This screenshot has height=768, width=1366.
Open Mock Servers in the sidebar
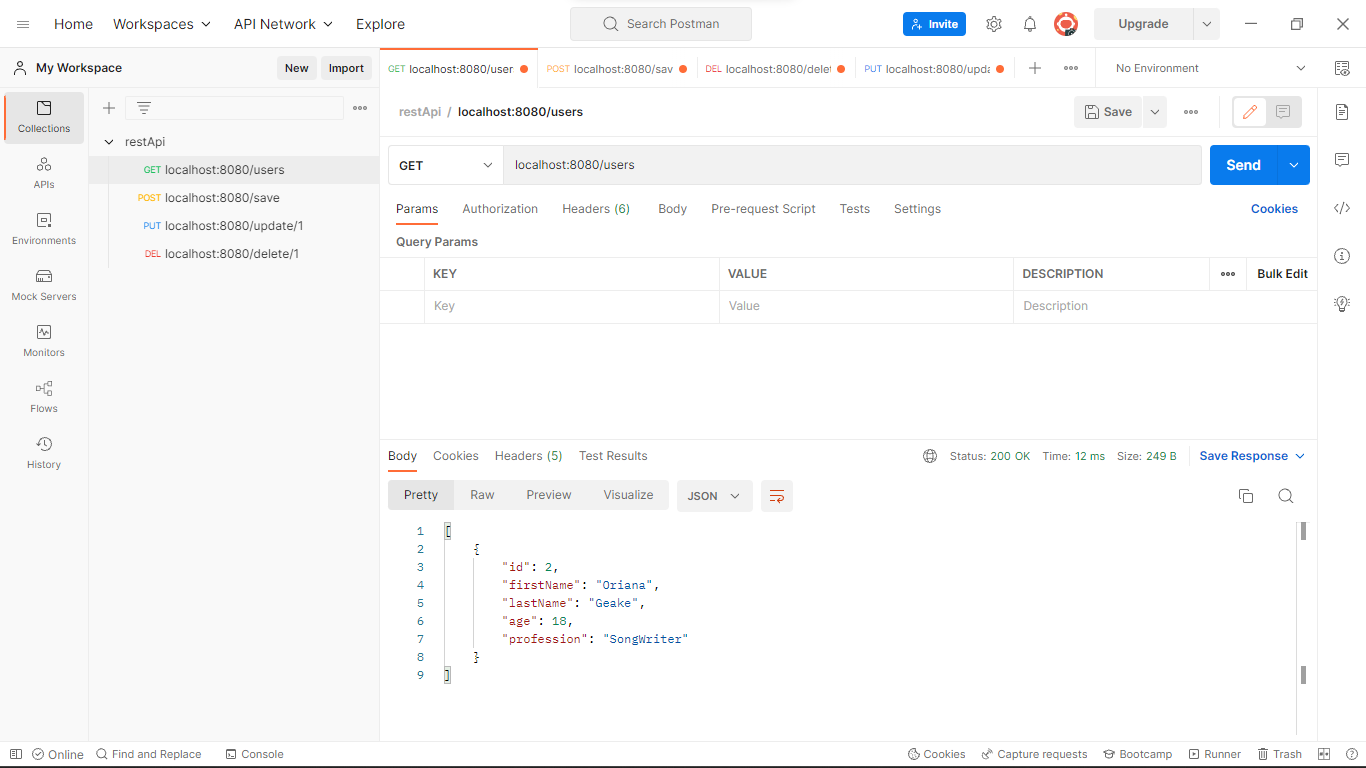point(44,285)
